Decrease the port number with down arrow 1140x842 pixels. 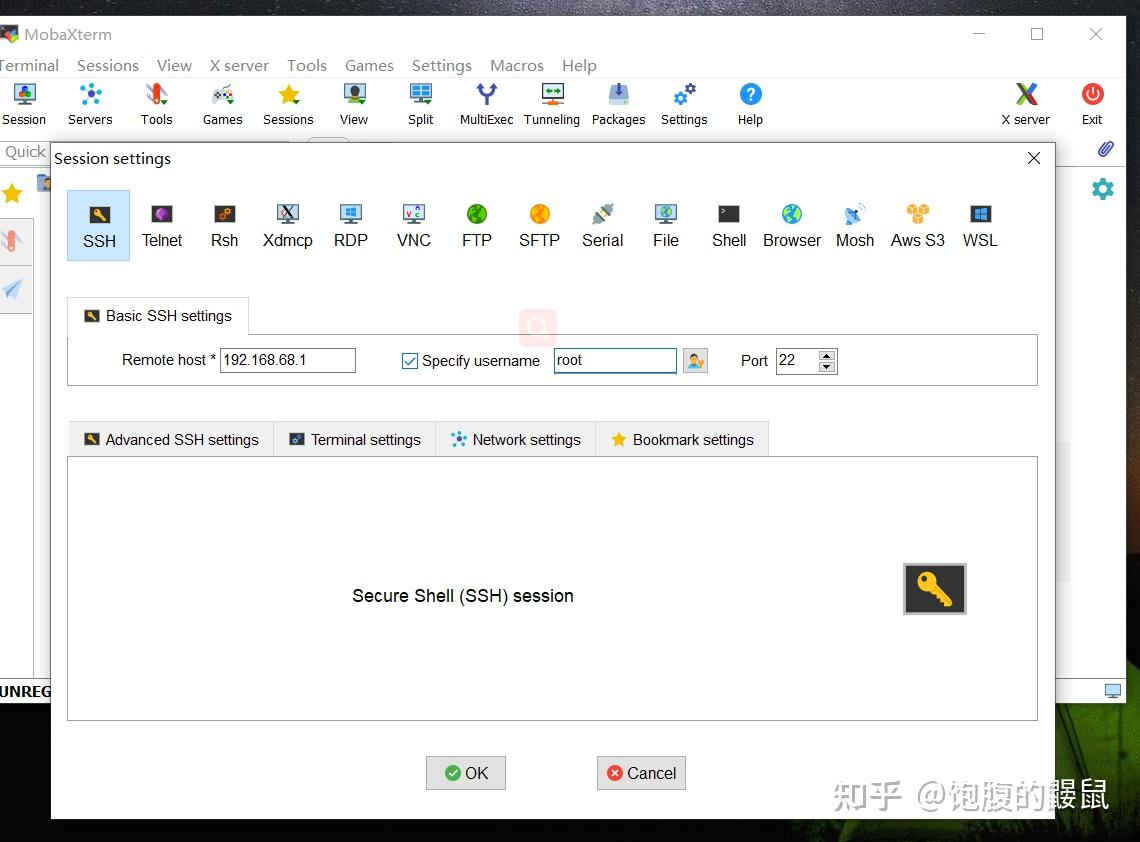(x=827, y=366)
